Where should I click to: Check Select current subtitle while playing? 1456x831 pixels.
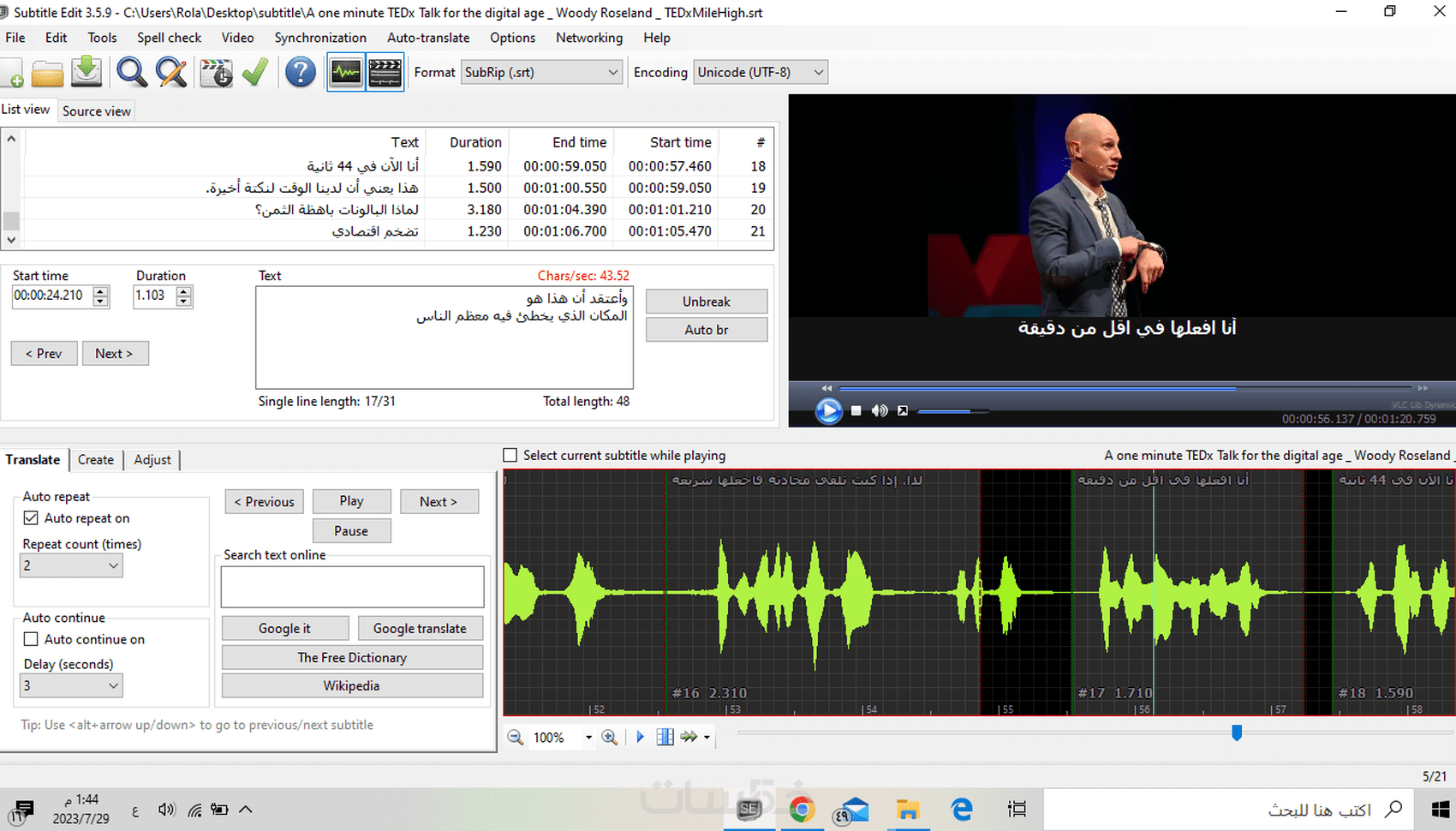(510, 456)
